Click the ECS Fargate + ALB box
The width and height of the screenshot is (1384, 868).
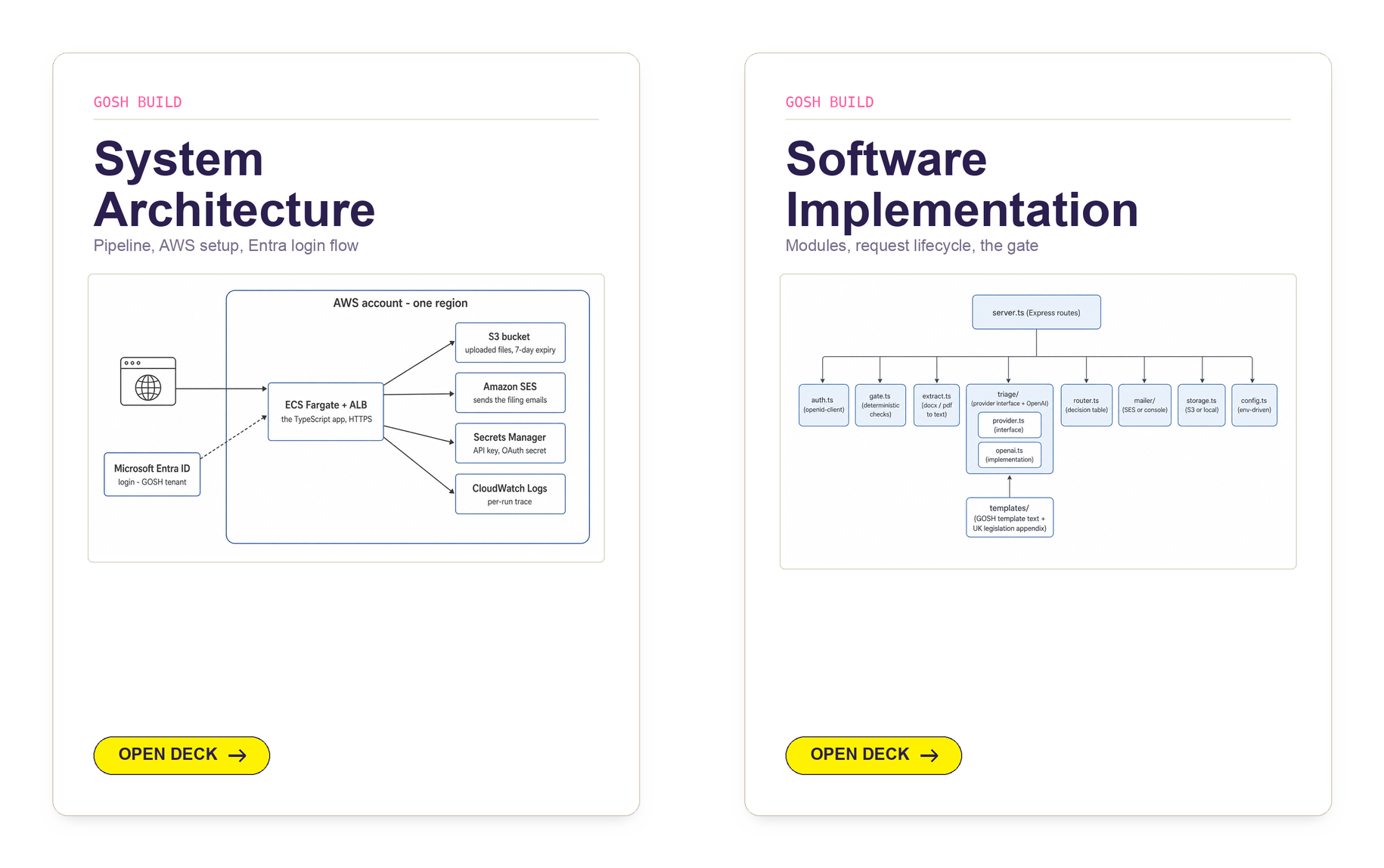point(326,411)
